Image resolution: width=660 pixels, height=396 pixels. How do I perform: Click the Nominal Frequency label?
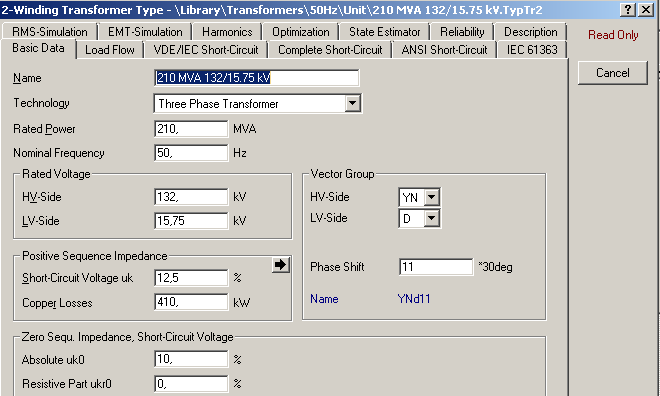(x=59, y=153)
